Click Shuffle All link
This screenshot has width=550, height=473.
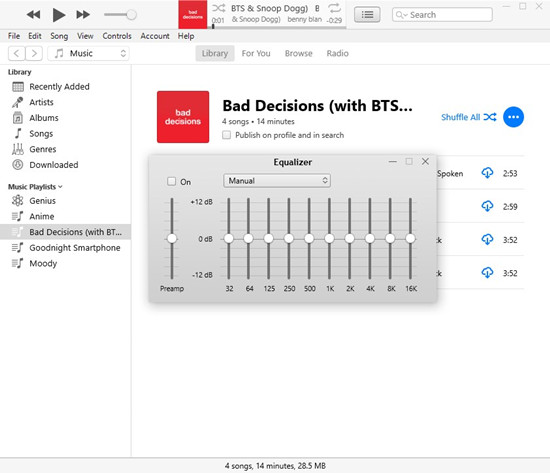(x=469, y=117)
